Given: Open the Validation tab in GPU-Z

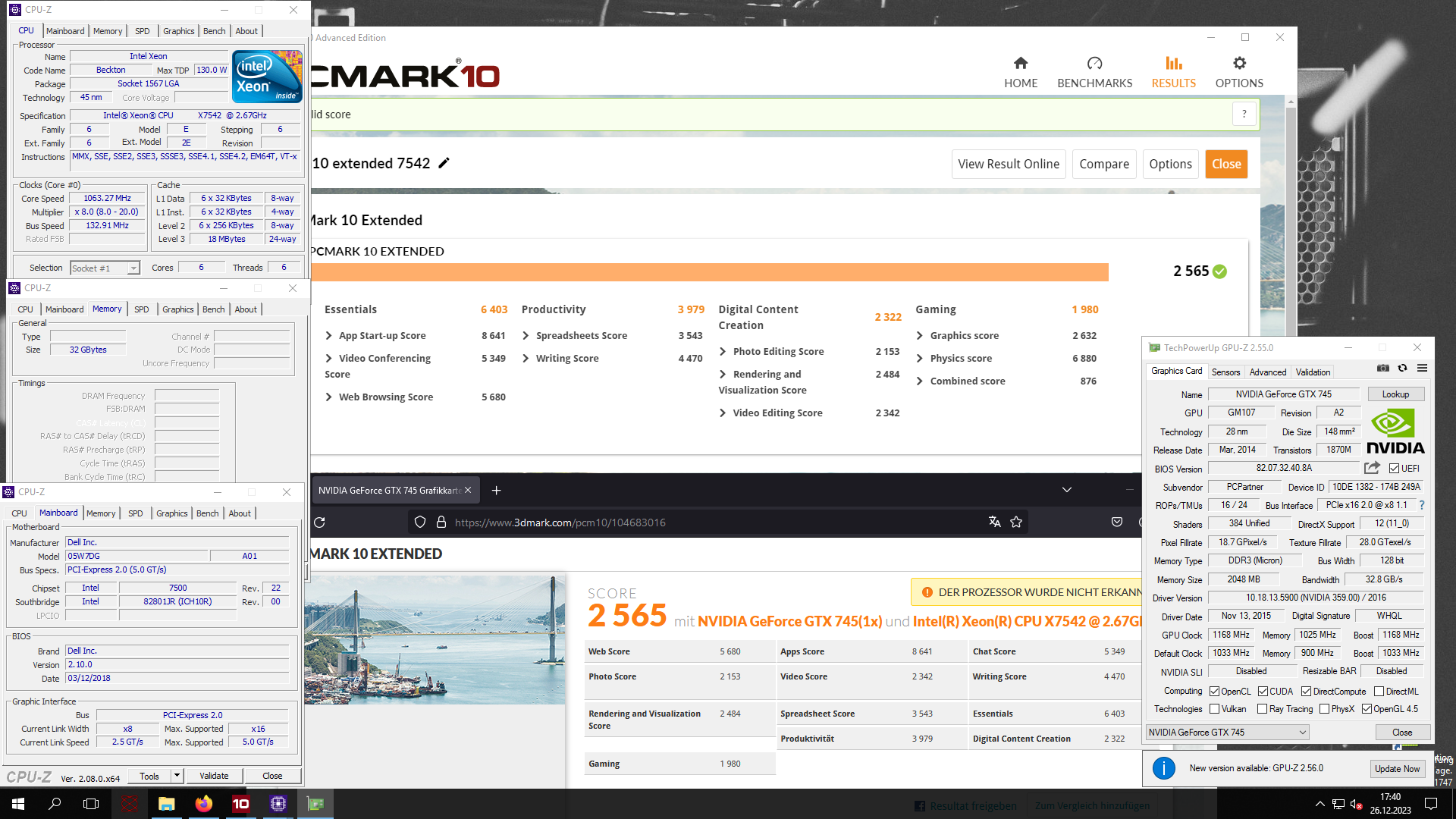Looking at the screenshot, I should click(1313, 372).
